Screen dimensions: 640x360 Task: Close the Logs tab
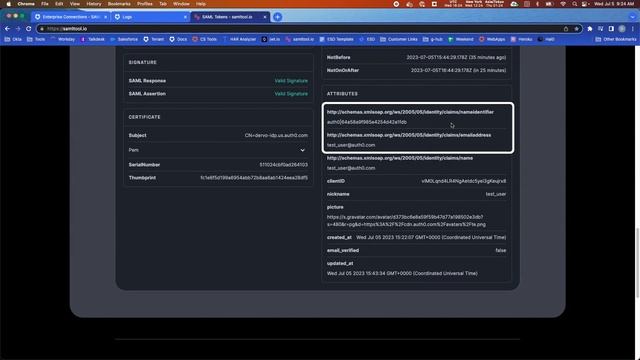tap(185, 17)
